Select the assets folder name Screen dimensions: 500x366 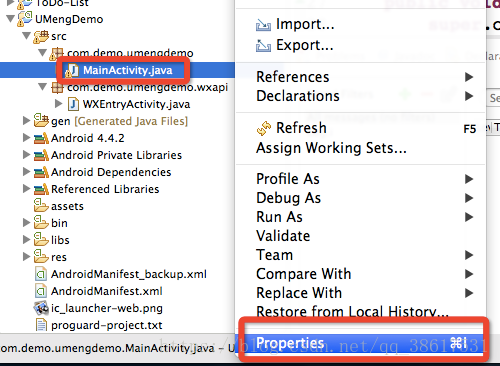(67, 206)
